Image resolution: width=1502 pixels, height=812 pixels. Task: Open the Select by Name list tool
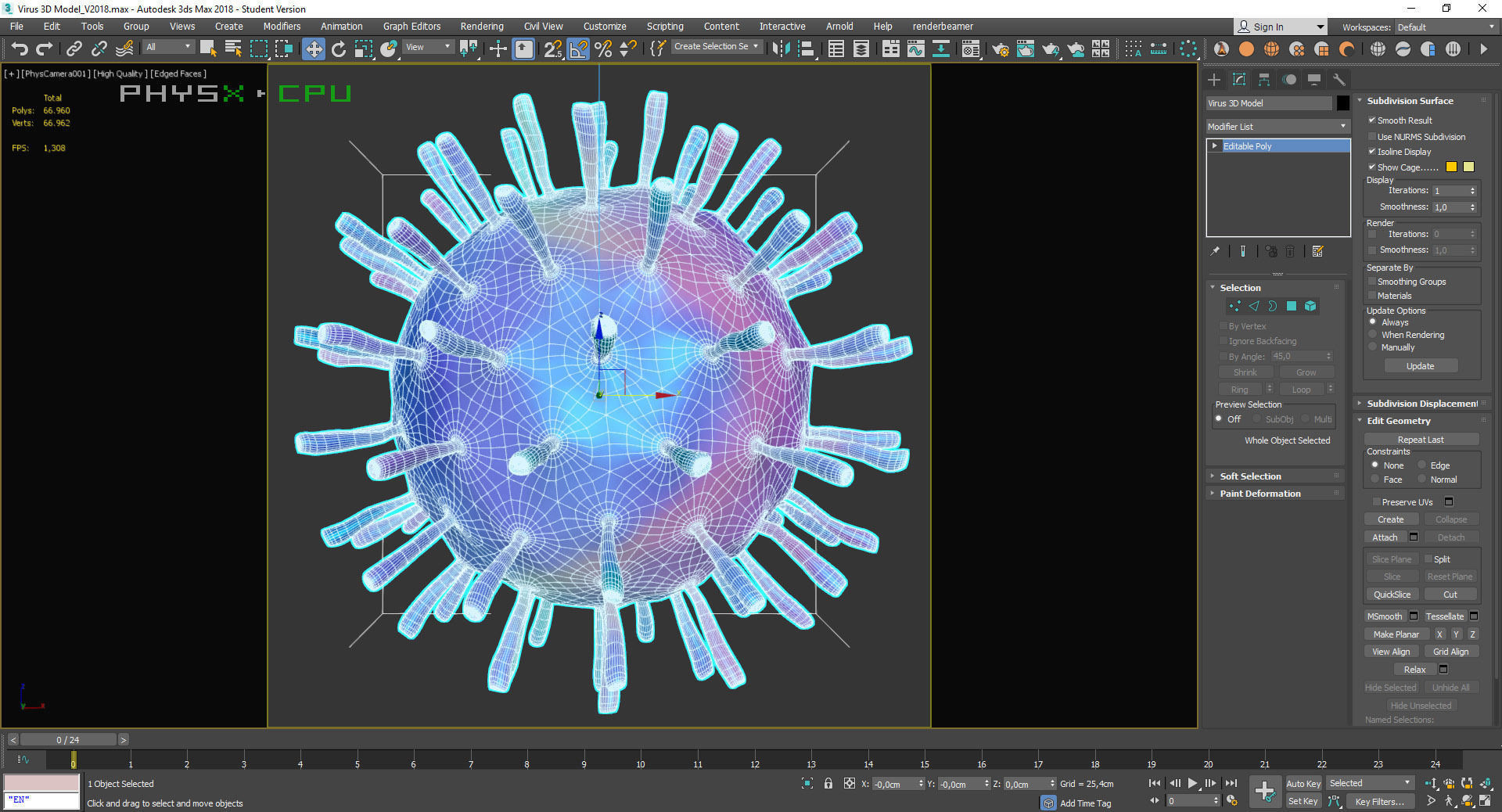[233, 49]
